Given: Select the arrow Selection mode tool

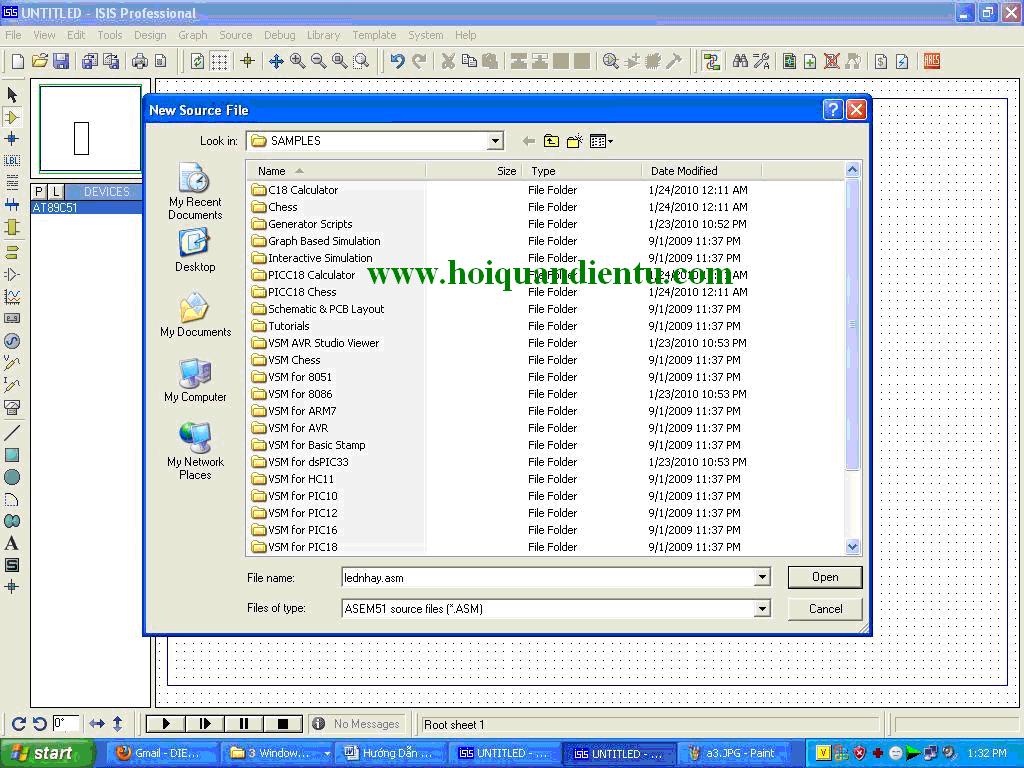Looking at the screenshot, I should point(12,95).
